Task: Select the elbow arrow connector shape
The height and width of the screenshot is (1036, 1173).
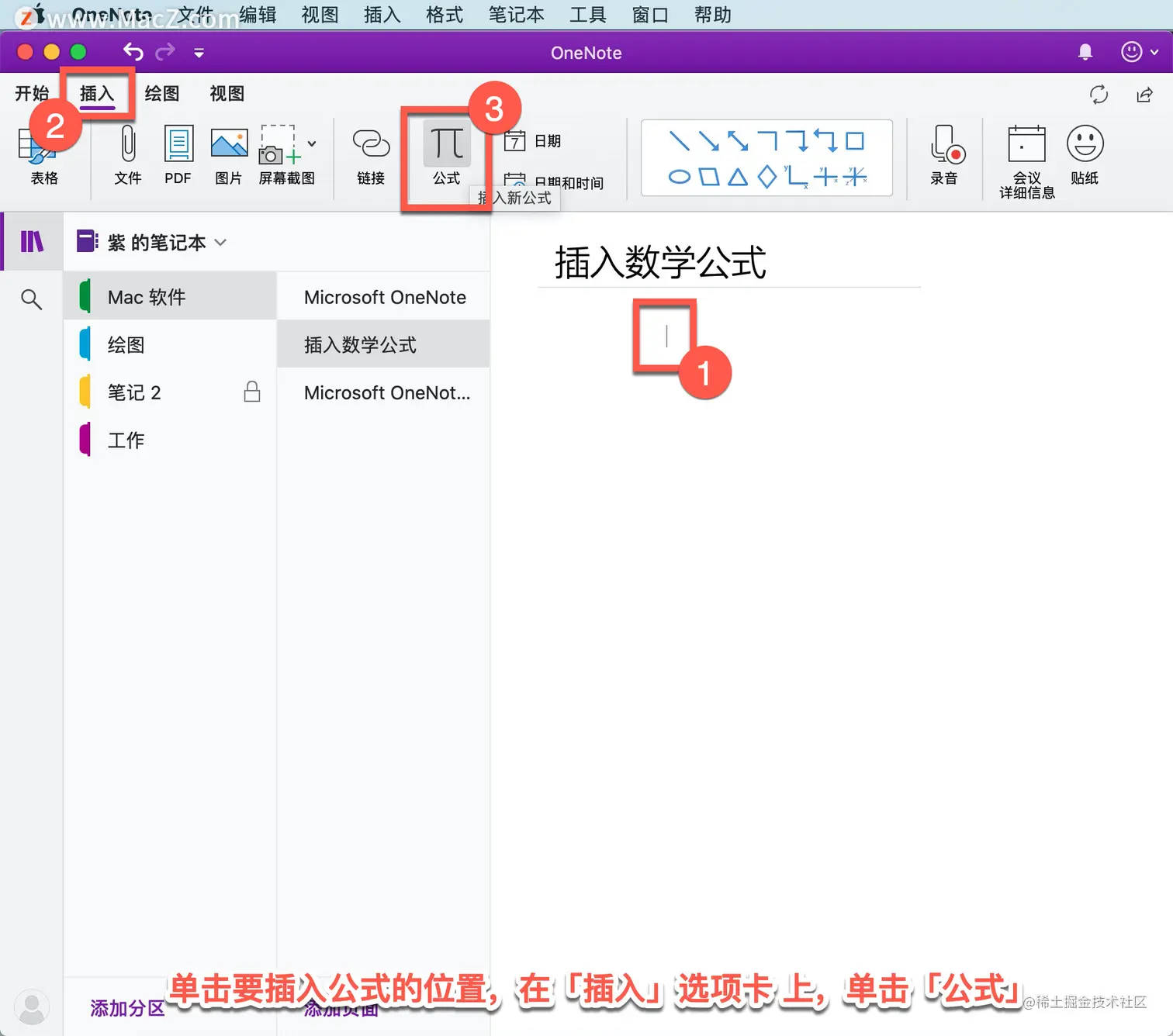Action: click(798, 141)
